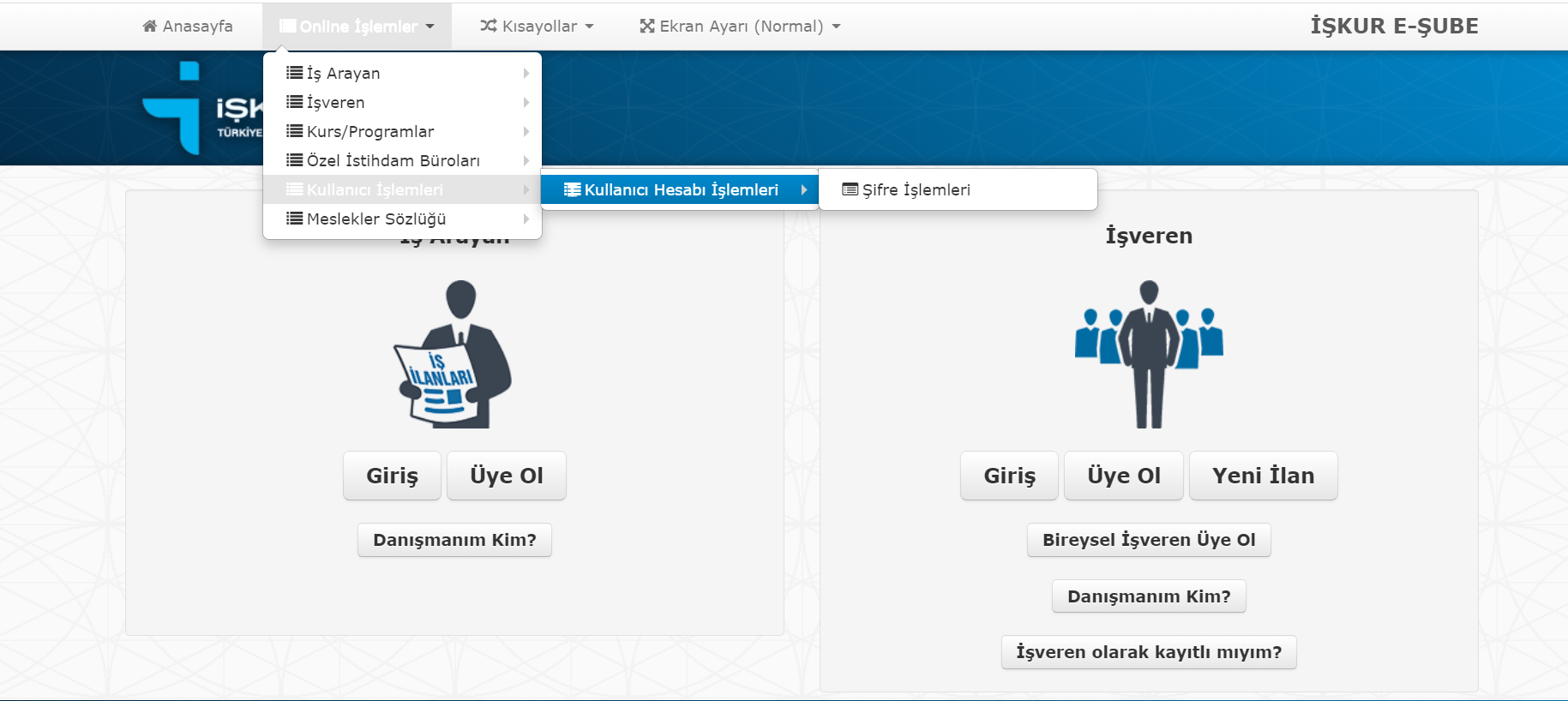Collapse the Online İşlemler dropdown menu

[357, 27]
